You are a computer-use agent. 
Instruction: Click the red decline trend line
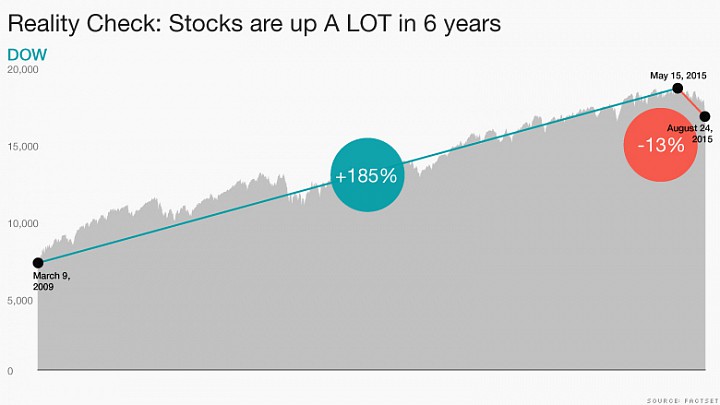(691, 102)
